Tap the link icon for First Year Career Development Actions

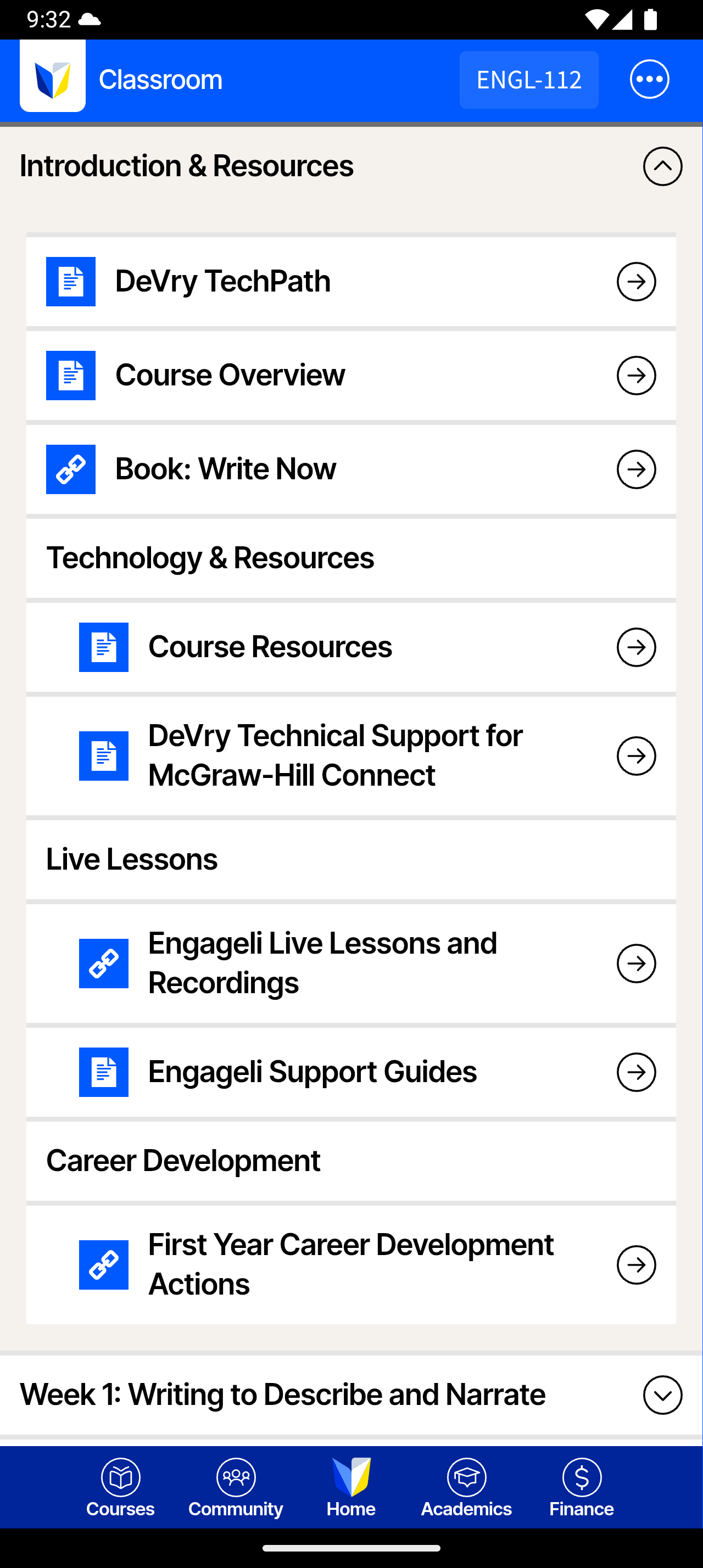click(103, 1265)
